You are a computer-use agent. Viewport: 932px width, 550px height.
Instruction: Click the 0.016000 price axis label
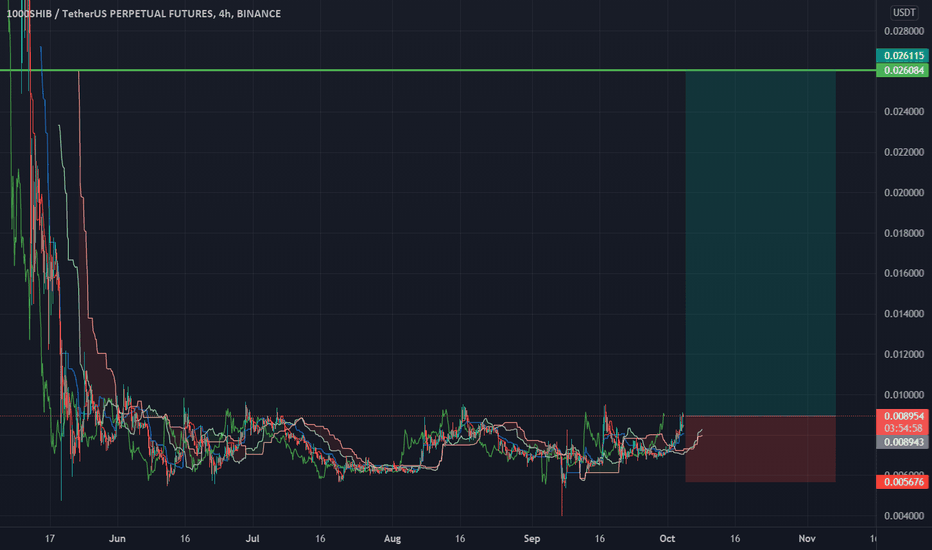point(903,273)
